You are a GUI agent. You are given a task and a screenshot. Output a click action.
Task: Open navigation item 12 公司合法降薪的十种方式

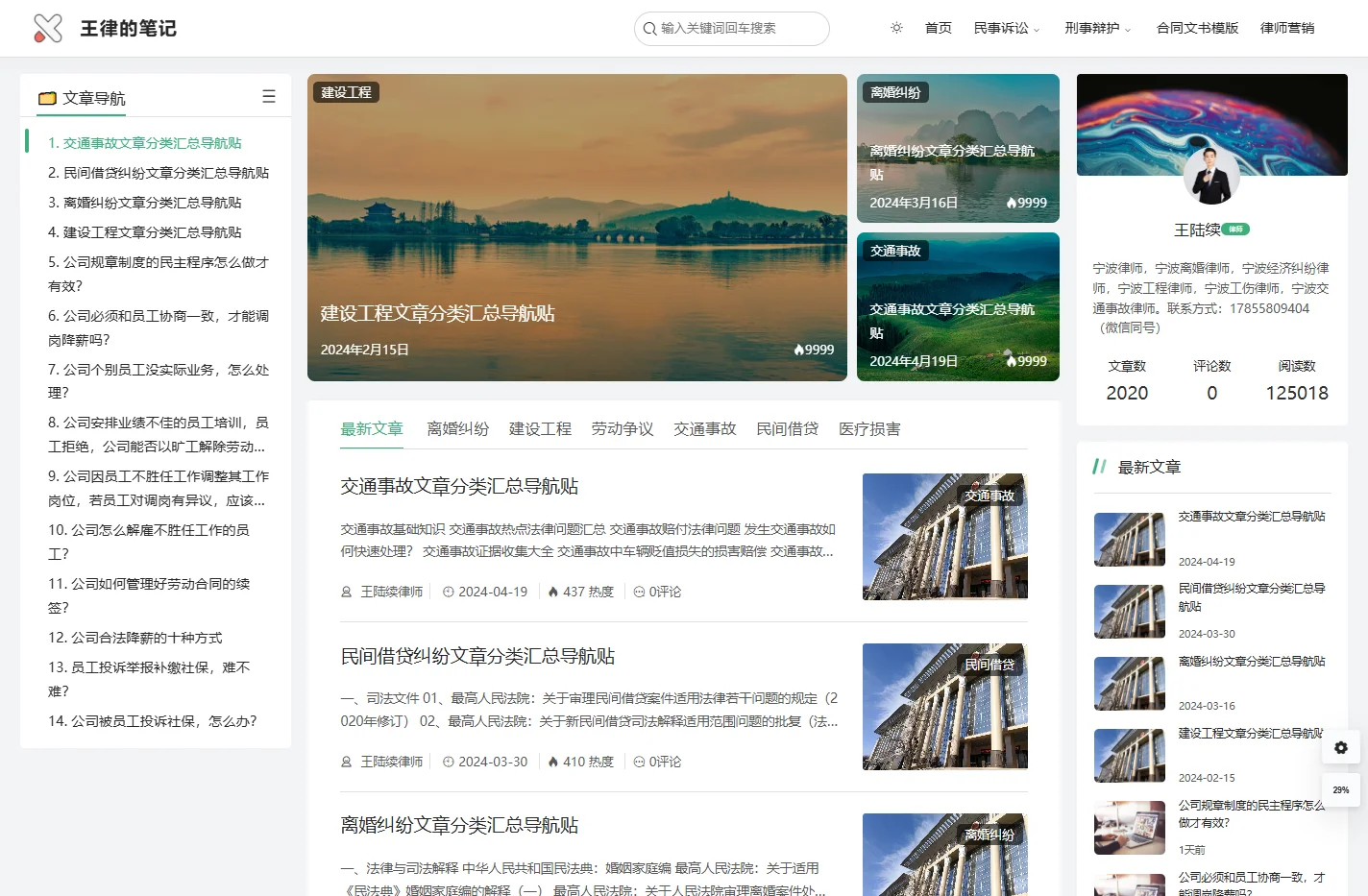[135, 638]
